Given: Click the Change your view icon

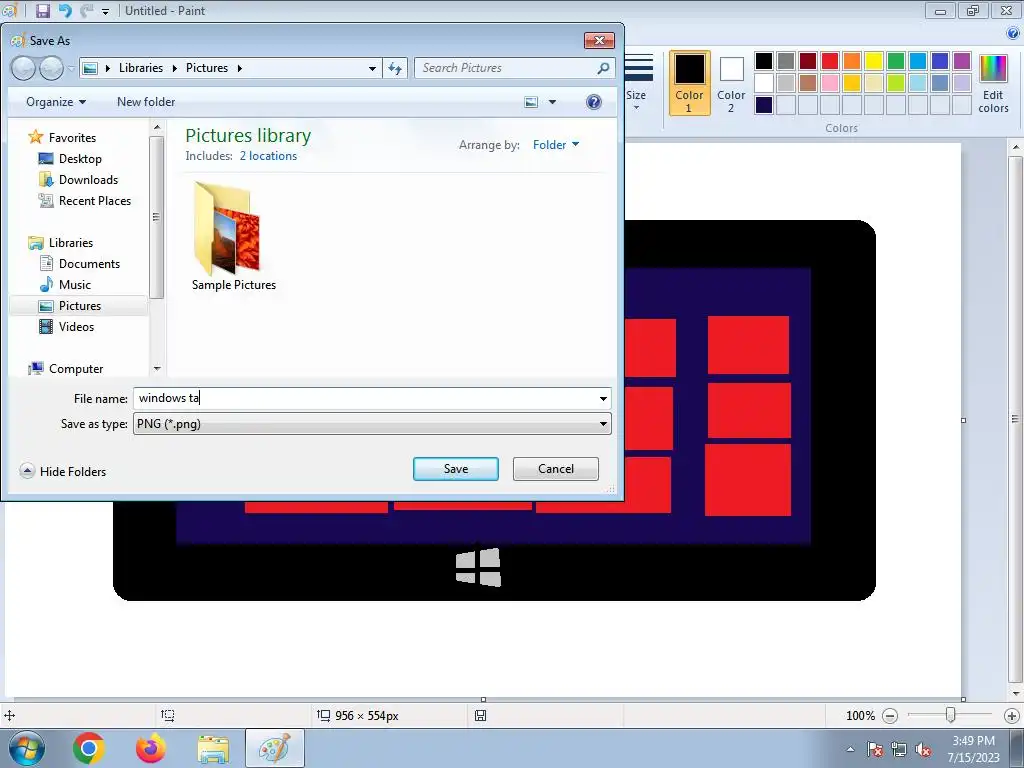Looking at the screenshot, I should (532, 102).
